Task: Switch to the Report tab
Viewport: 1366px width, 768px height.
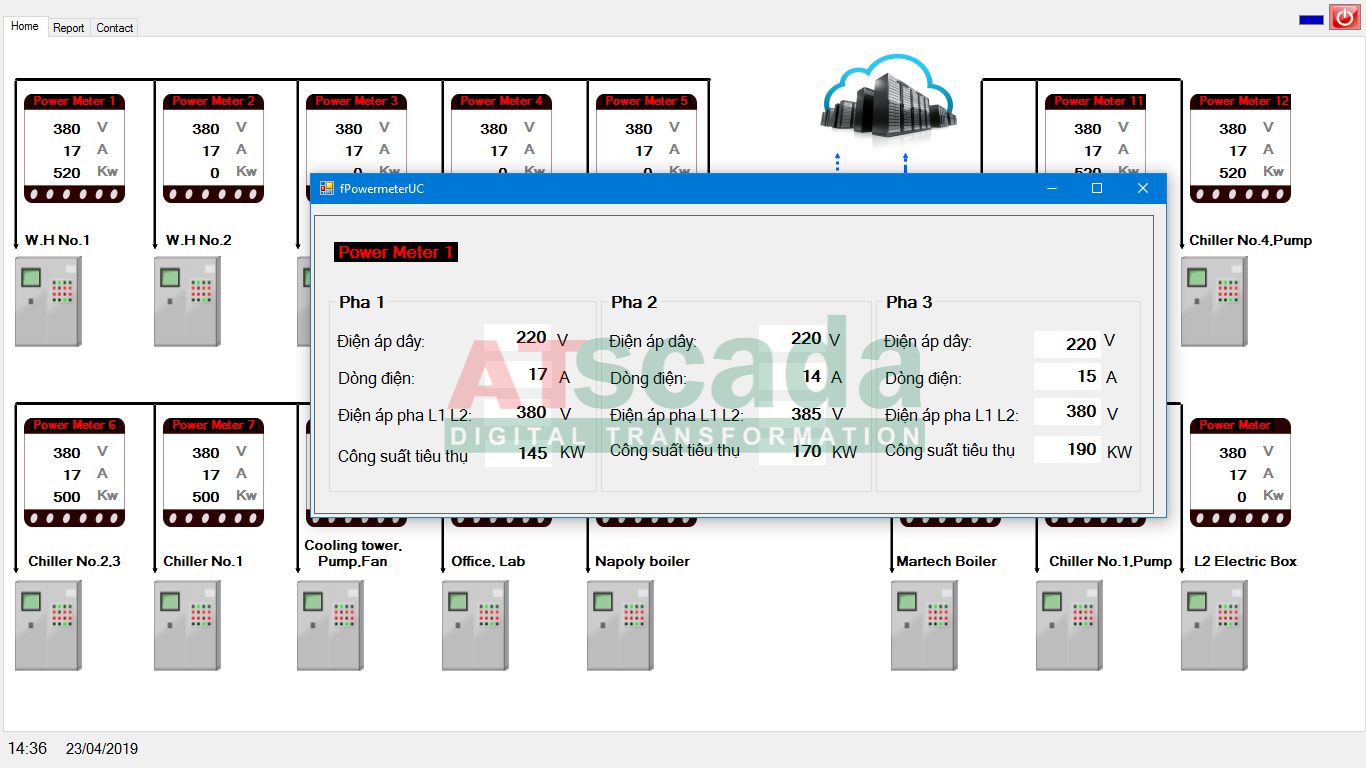Action: click(x=68, y=28)
